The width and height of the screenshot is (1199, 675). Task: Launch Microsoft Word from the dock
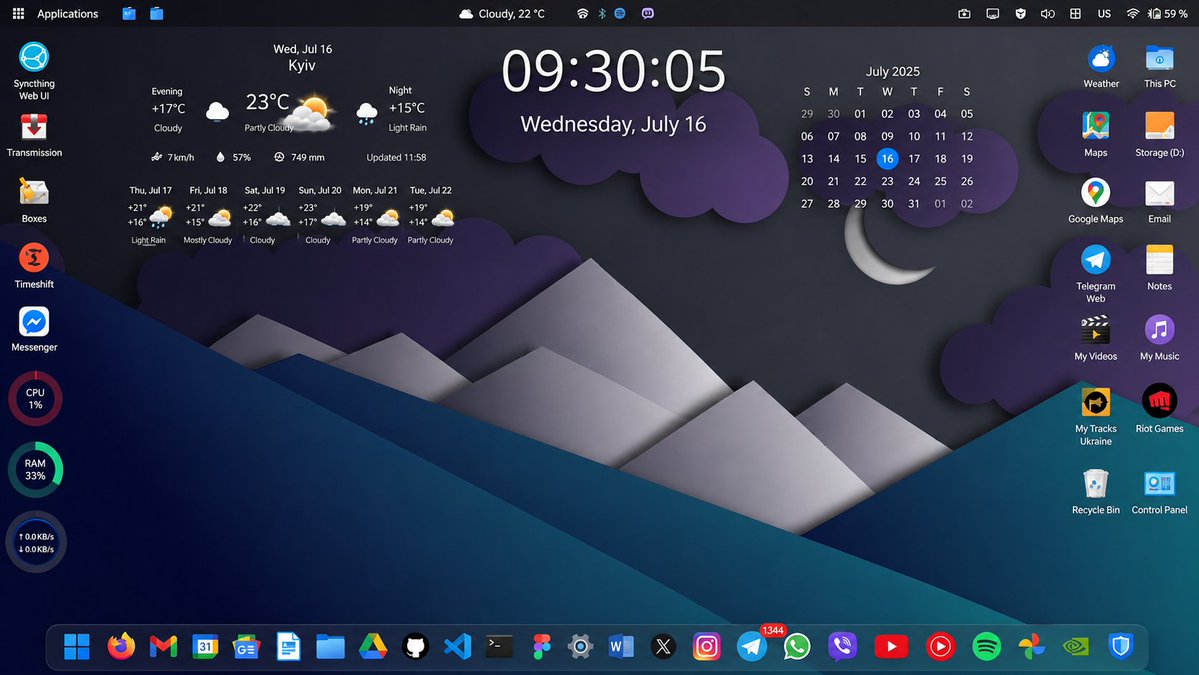point(621,647)
